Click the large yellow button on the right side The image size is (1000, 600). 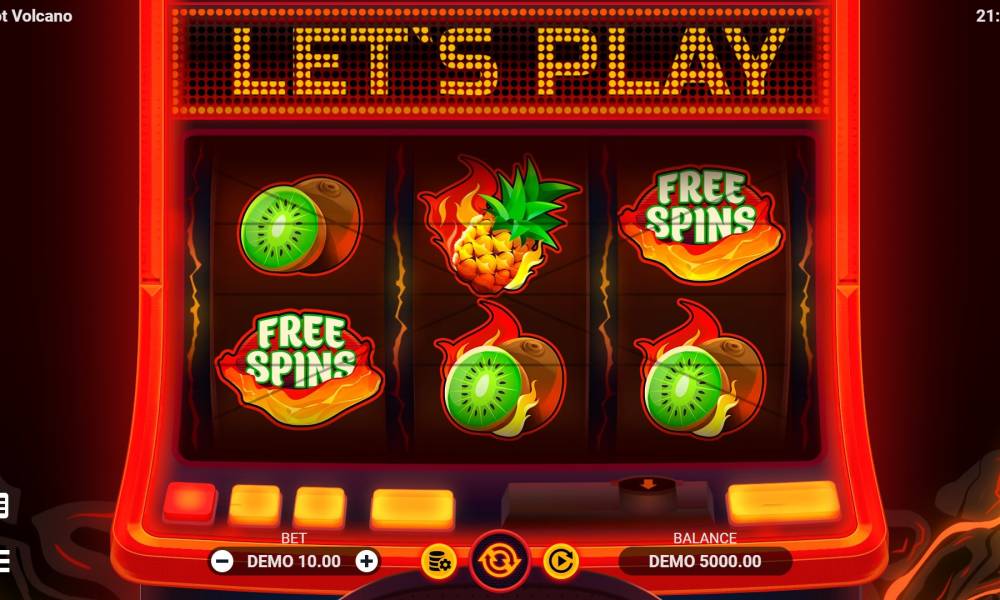click(x=783, y=502)
